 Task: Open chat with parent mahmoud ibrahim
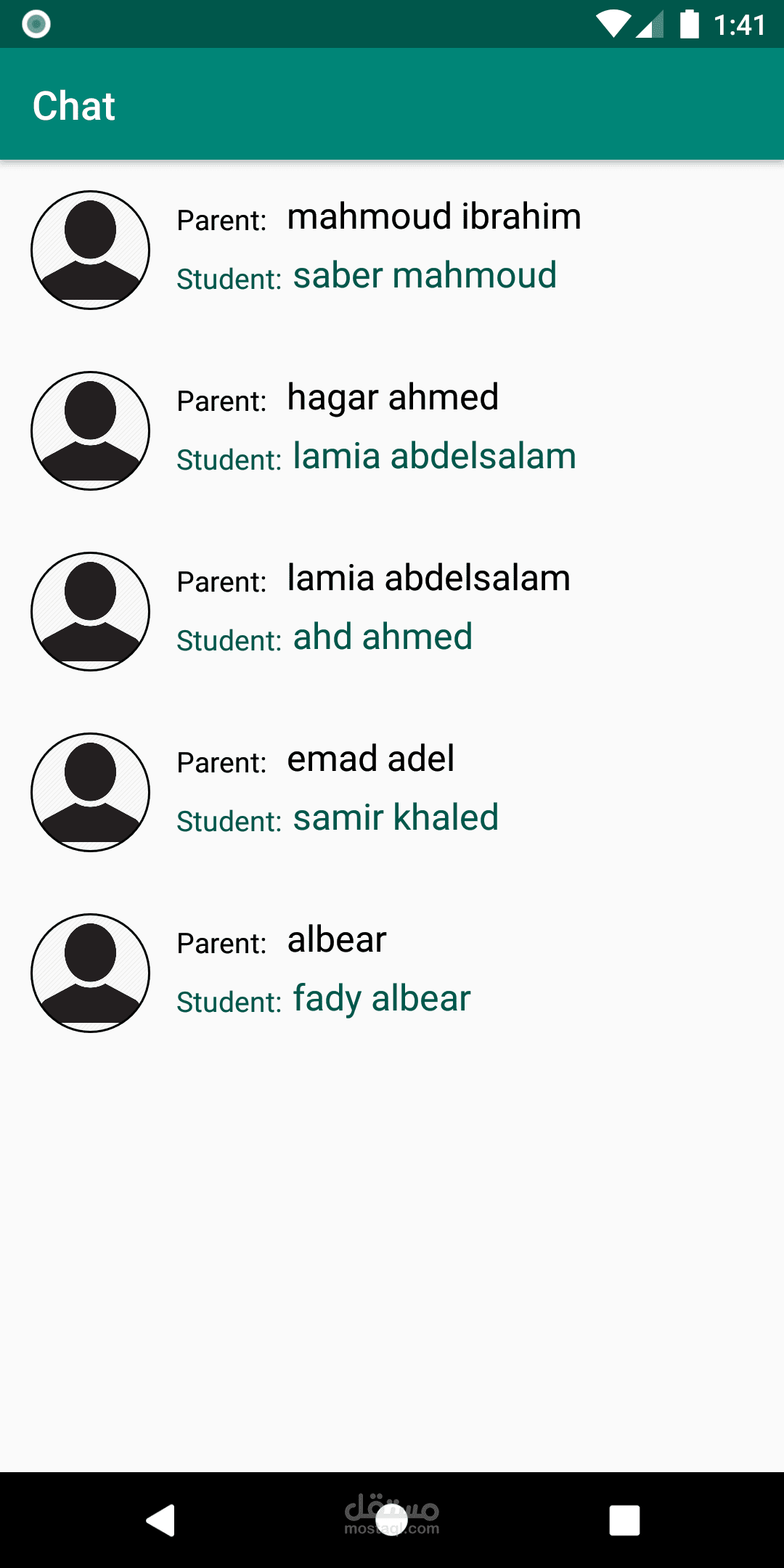pyautogui.click(x=433, y=217)
